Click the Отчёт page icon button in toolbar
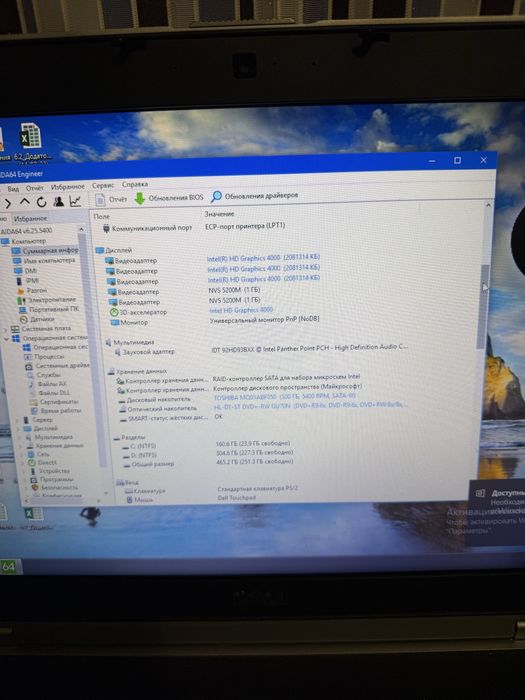The height and width of the screenshot is (700, 525). coord(112,200)
